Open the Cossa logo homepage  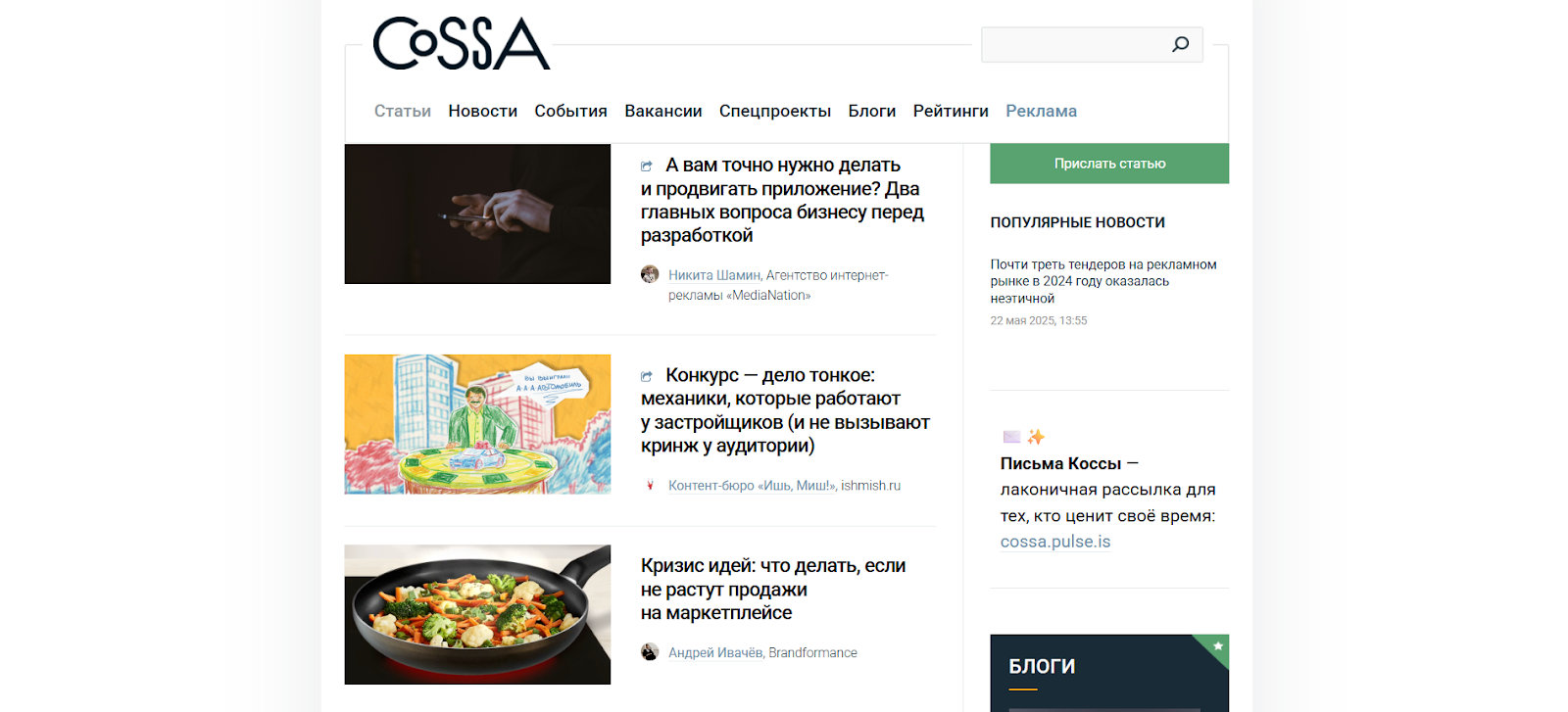coord(462,43)
